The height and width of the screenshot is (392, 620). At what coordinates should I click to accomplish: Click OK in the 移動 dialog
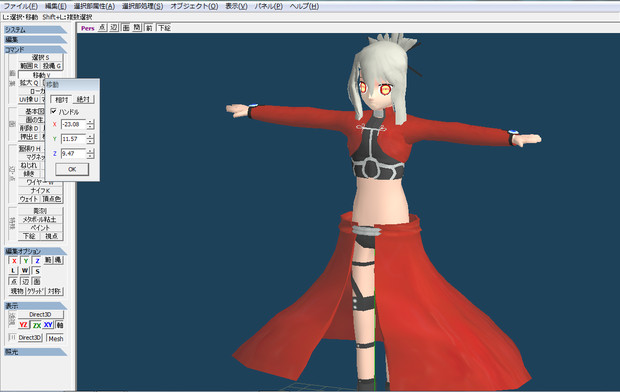tap(72, 169)
